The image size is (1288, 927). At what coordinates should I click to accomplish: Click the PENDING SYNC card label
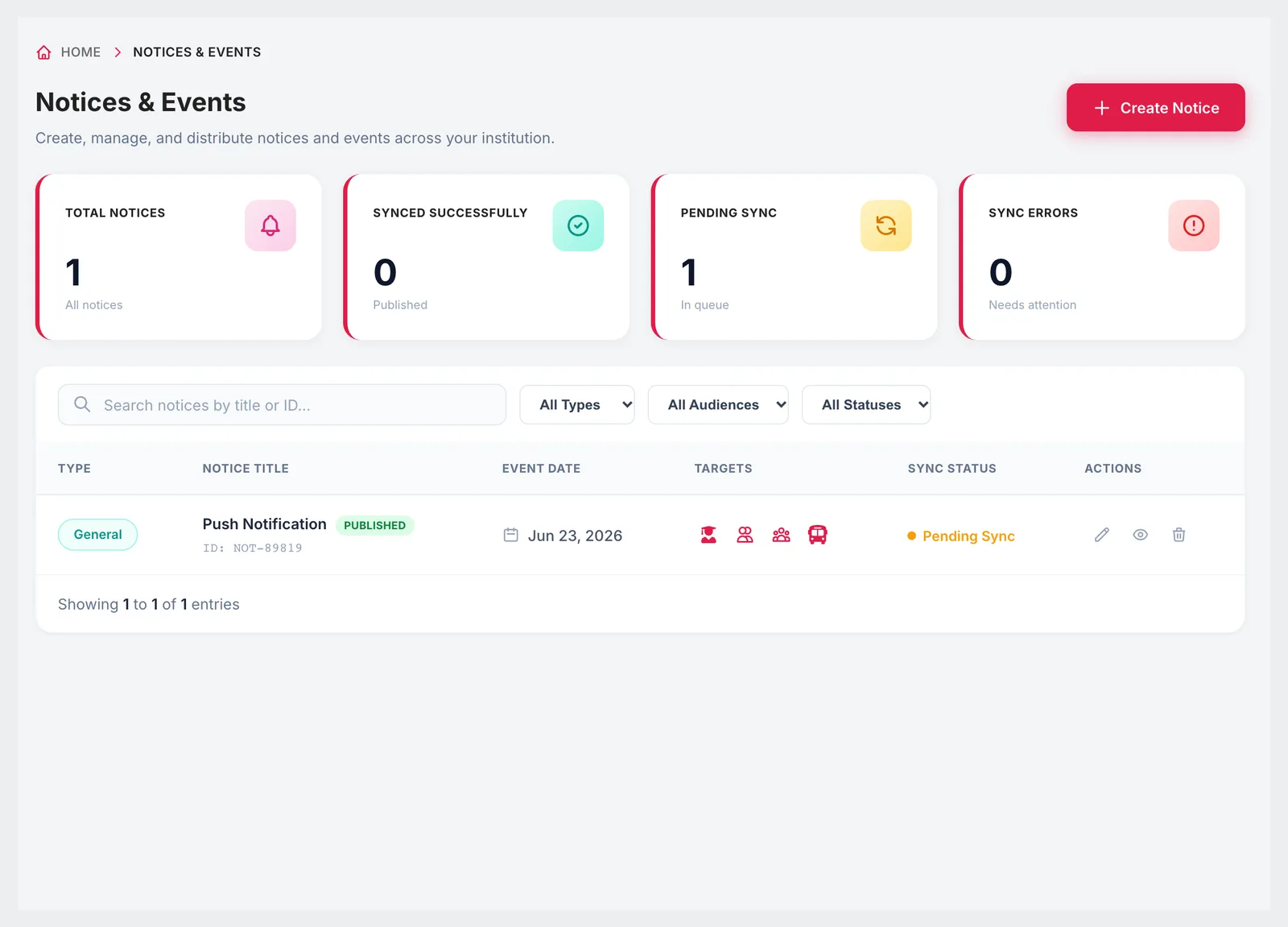click(x=729, y=213)
